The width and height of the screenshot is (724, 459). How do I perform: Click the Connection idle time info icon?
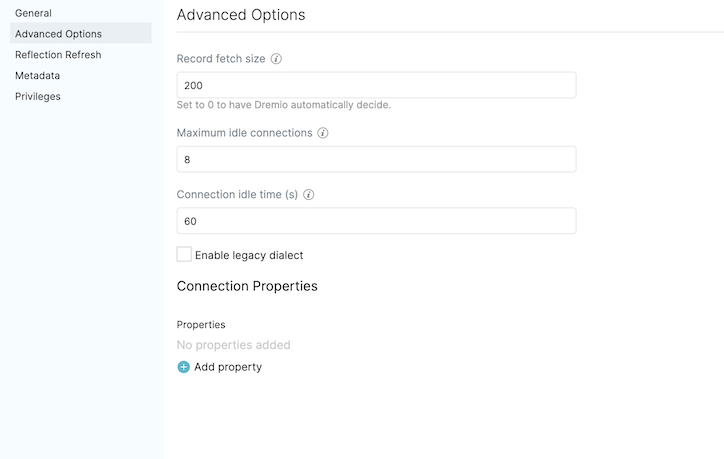tap(309, 195)
